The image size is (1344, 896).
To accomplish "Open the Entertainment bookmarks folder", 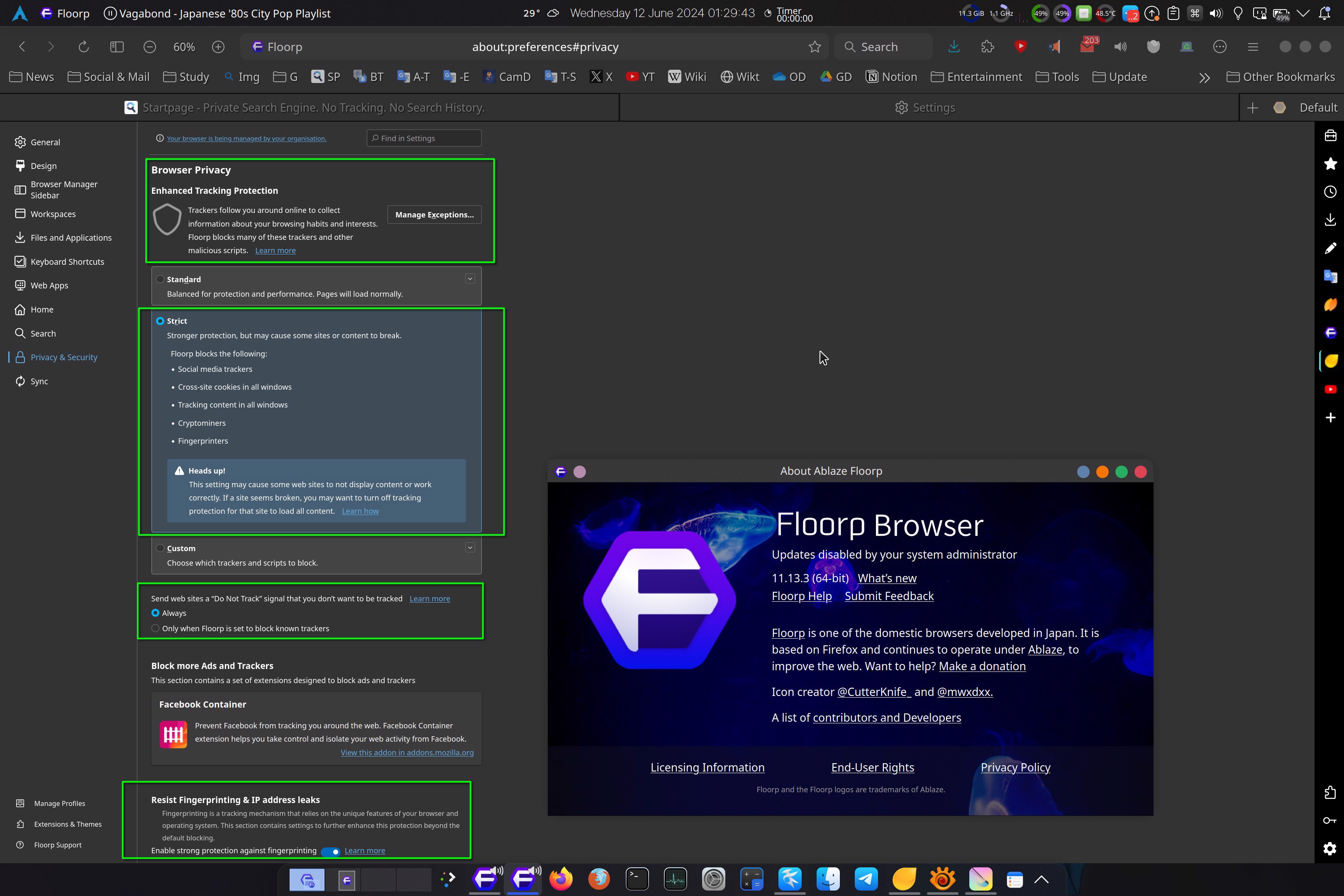I will pos(976,77).
